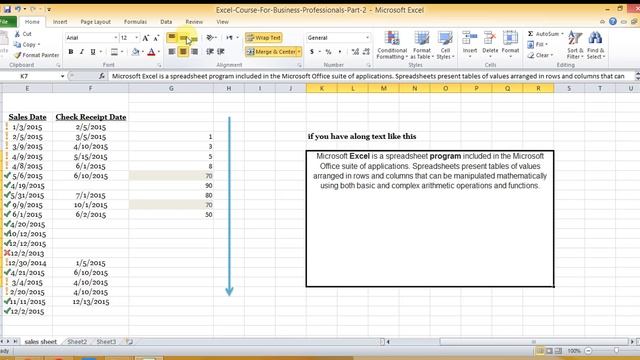Apply Percent Style

tap(328, 52)
